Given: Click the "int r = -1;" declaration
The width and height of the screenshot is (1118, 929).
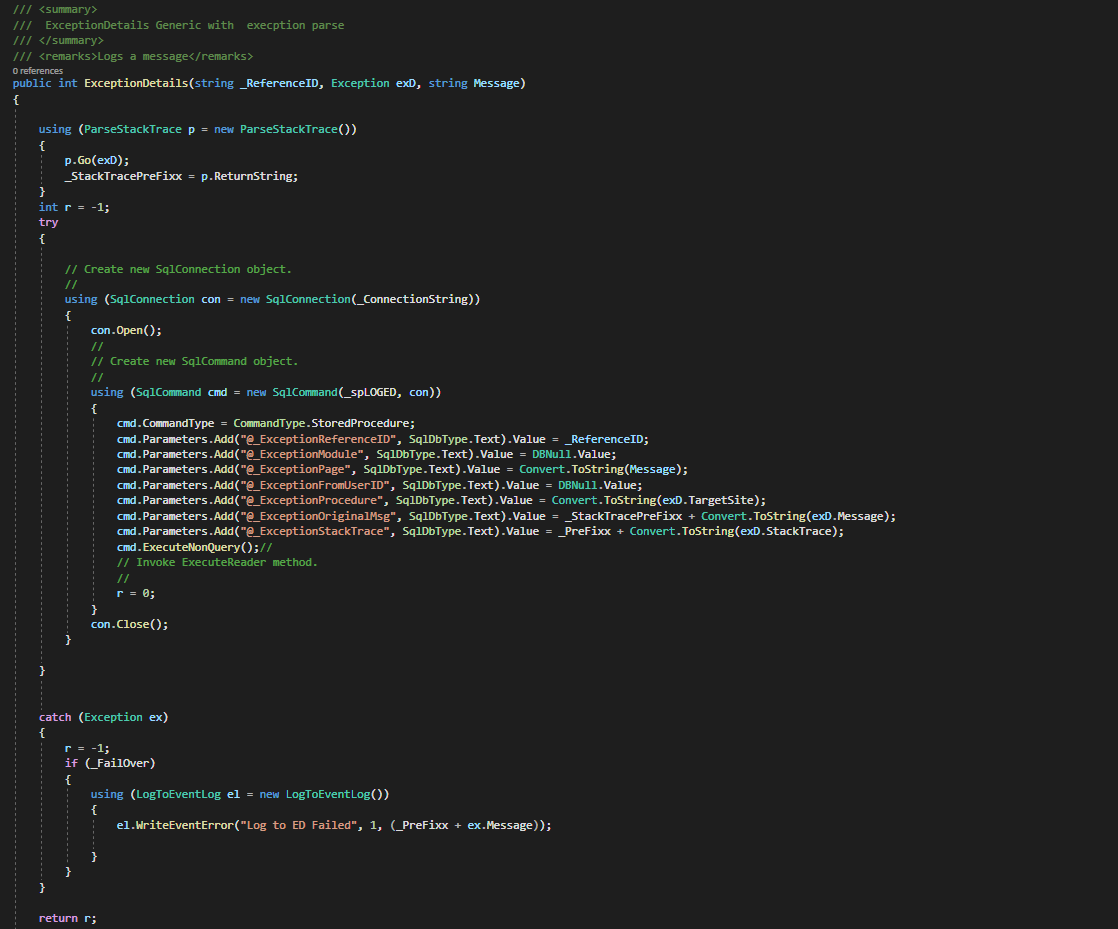Looking at the screenshot, I should 74,207.
